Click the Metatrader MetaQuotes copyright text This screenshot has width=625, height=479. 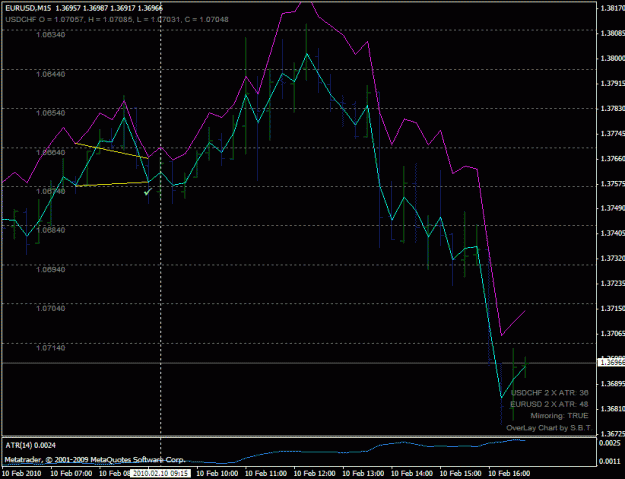(94, 460)
